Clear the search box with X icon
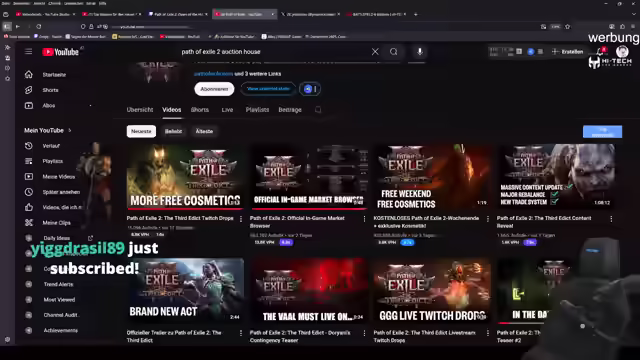Image resolution: width=640 pixels, height=360 pixels. [375, 52]
